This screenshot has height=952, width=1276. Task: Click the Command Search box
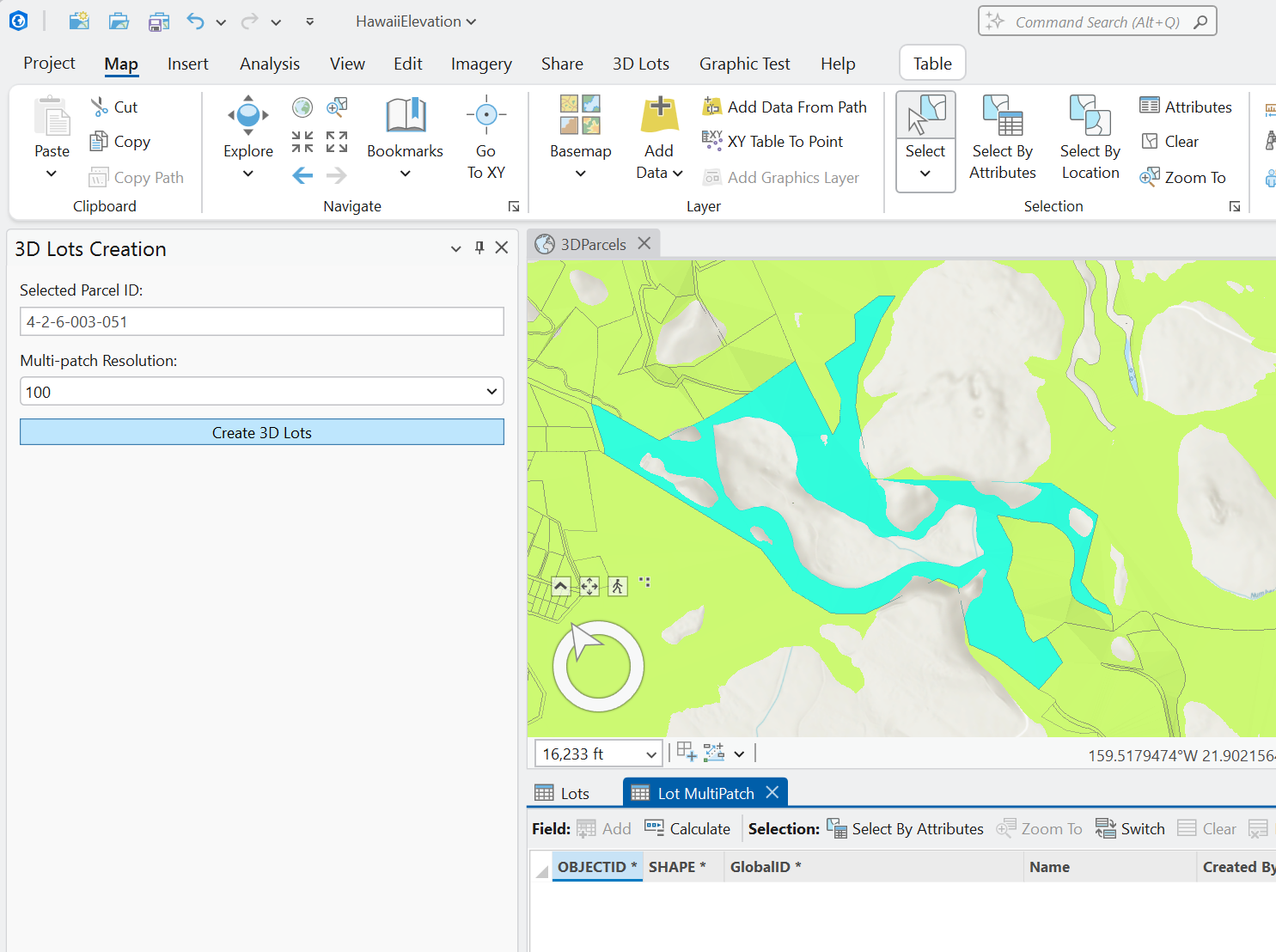(1097, 21)
